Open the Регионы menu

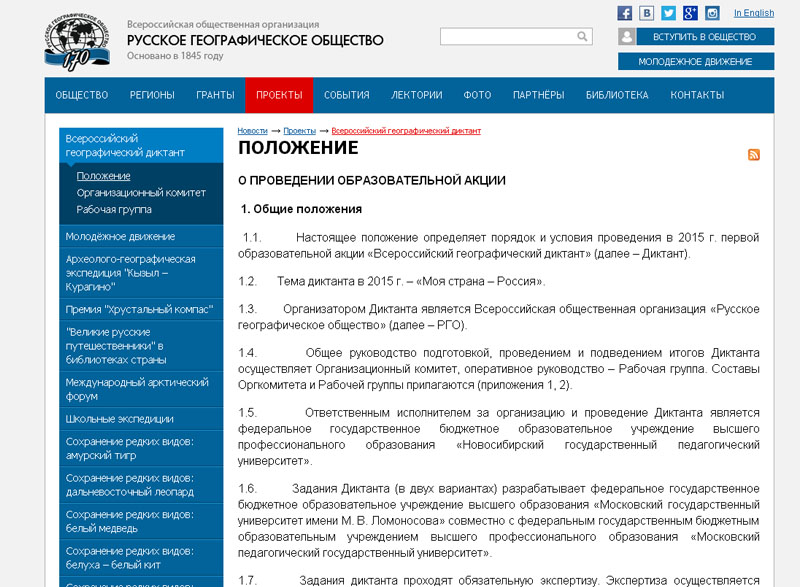pos(152,95)
